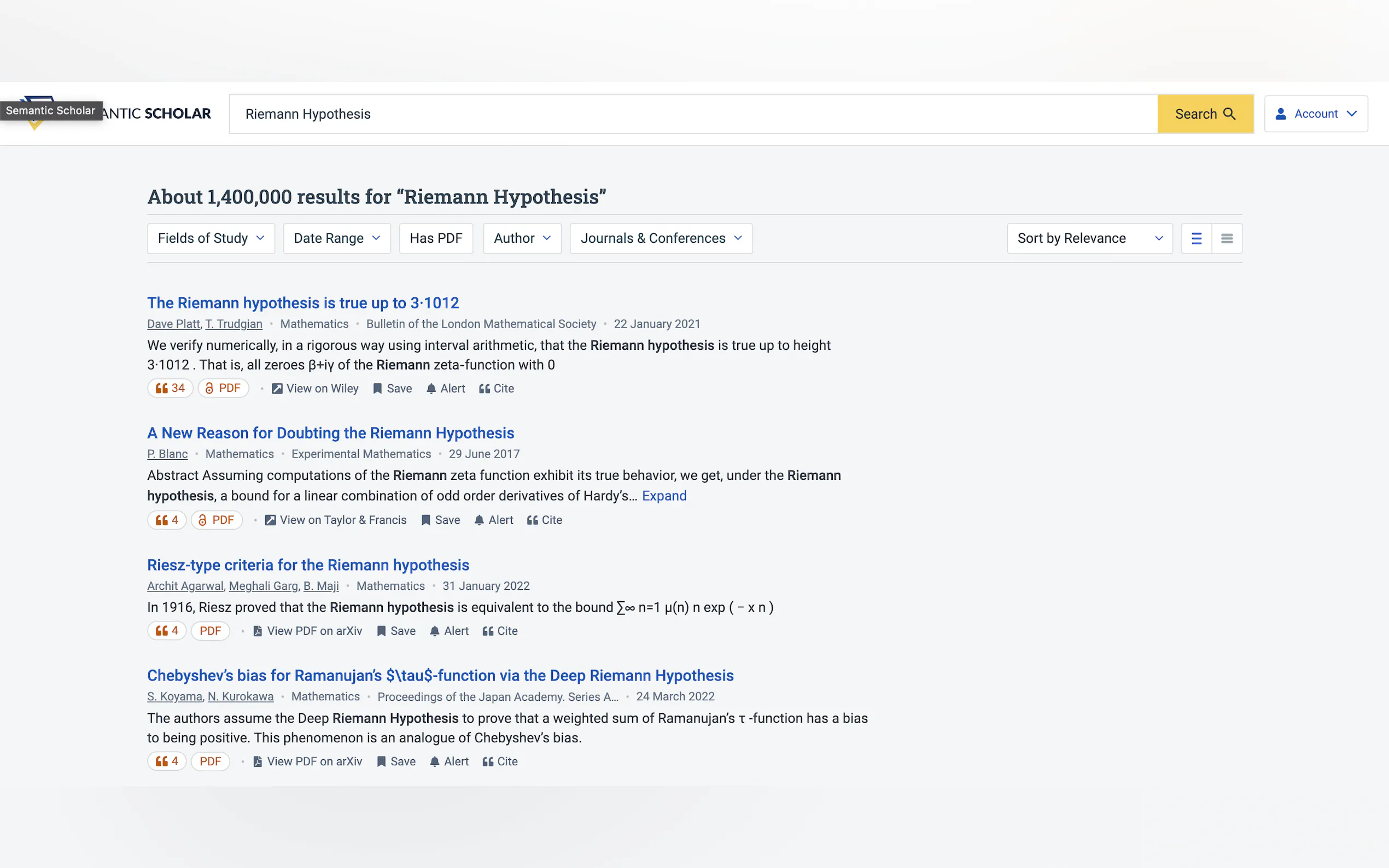Viewport: 1389px width, 868px height.
Task: Select the expanded list view icon
Action: (x=1196, y=238)
